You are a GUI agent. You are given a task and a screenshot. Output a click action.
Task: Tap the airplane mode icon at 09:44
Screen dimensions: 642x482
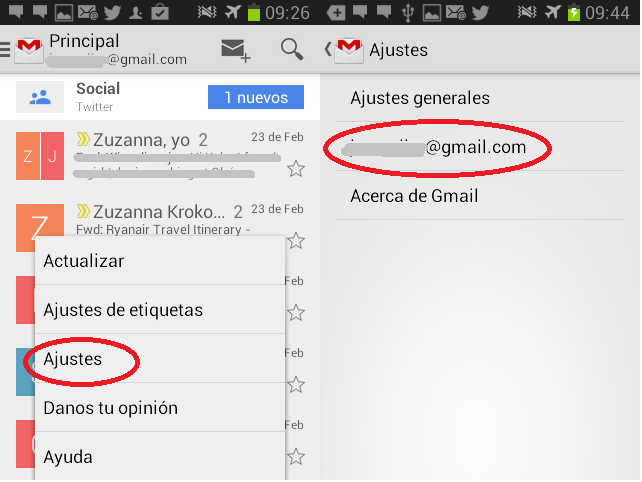click(x=552, y=12)
